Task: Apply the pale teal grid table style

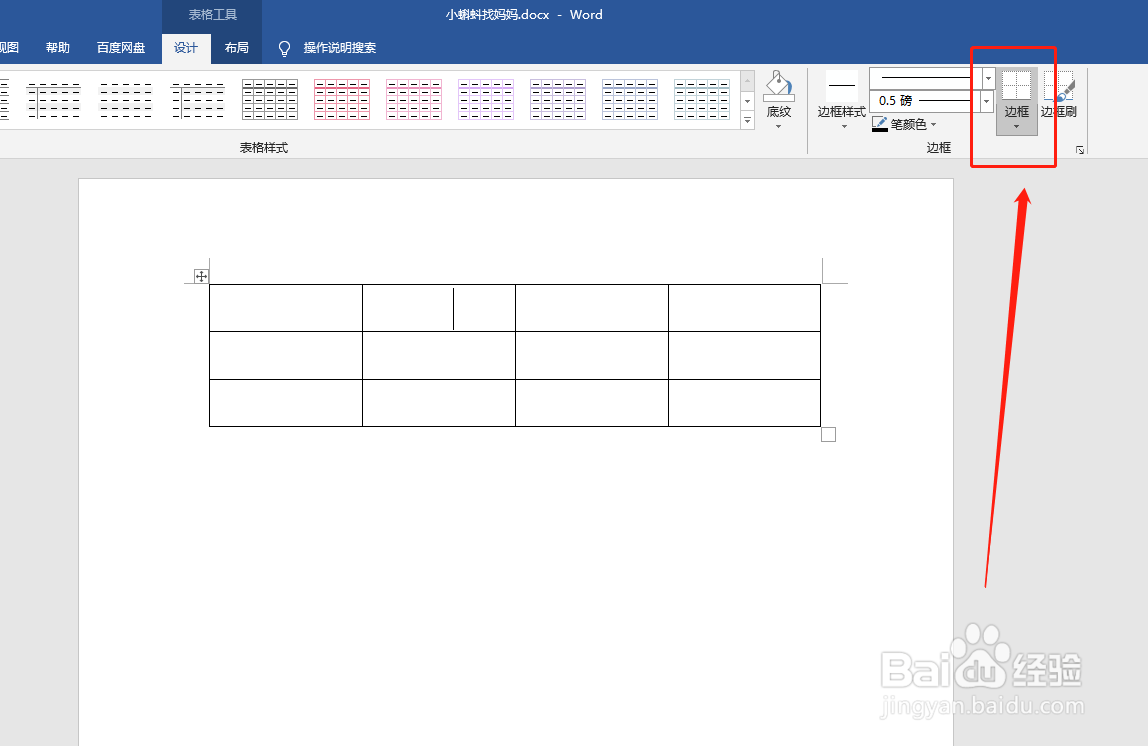Action: (x=702, y=100)
